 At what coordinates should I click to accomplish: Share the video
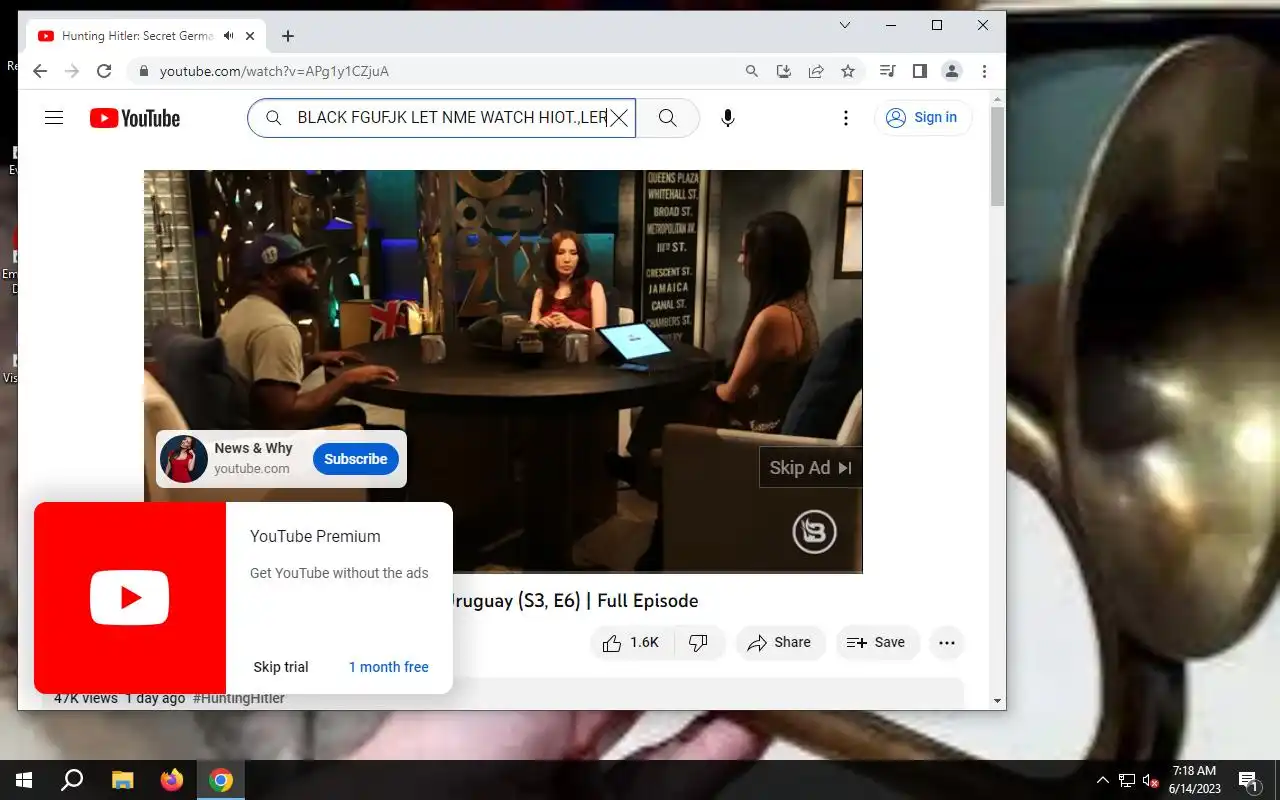[780, 643]
